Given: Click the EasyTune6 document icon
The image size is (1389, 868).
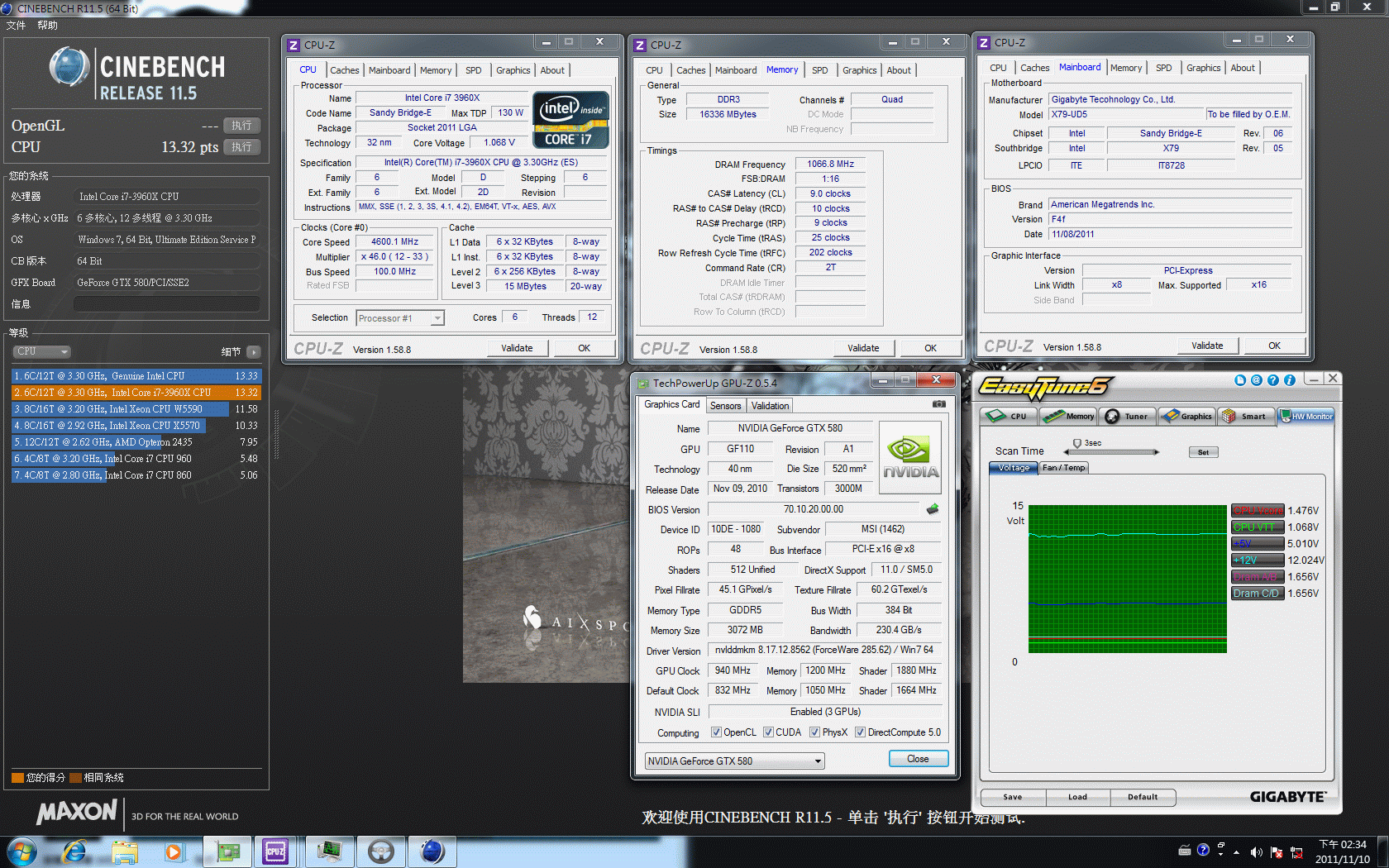Looking at the screenshot, I should [x=1239, y=380].
